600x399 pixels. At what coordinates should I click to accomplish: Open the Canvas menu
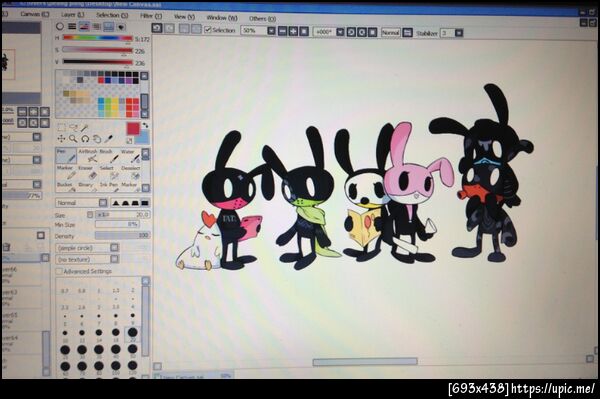(x=35, y=14)
